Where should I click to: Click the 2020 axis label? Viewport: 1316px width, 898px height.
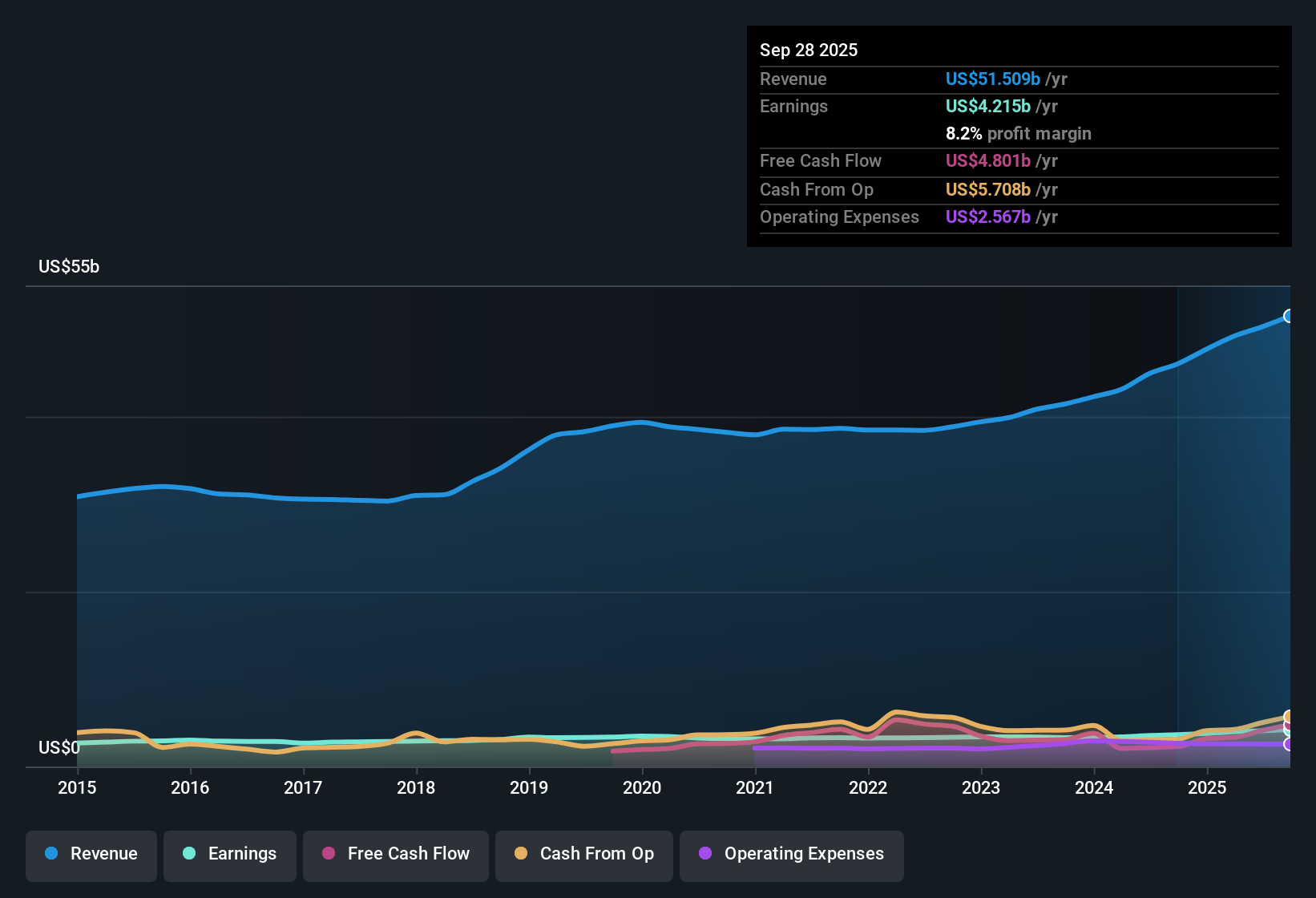(x=642, y=788)
